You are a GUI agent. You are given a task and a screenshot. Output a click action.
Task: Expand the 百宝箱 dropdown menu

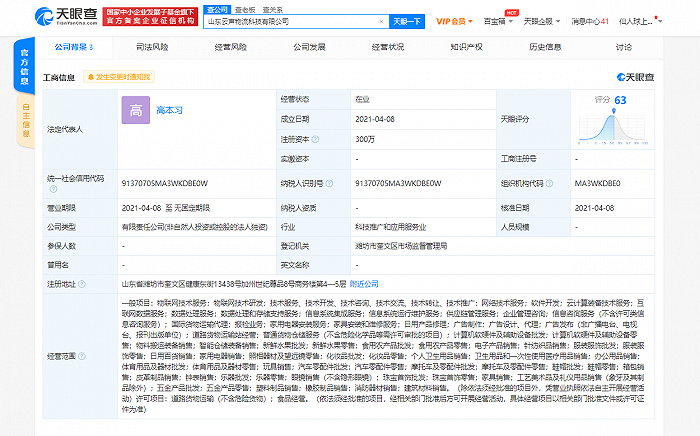[x=498, y=21]
